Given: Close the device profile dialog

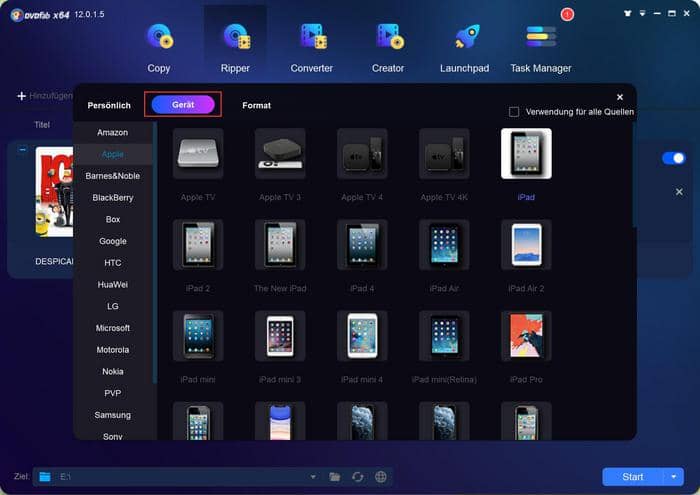Looking at the screenshot, I should 620,97.
